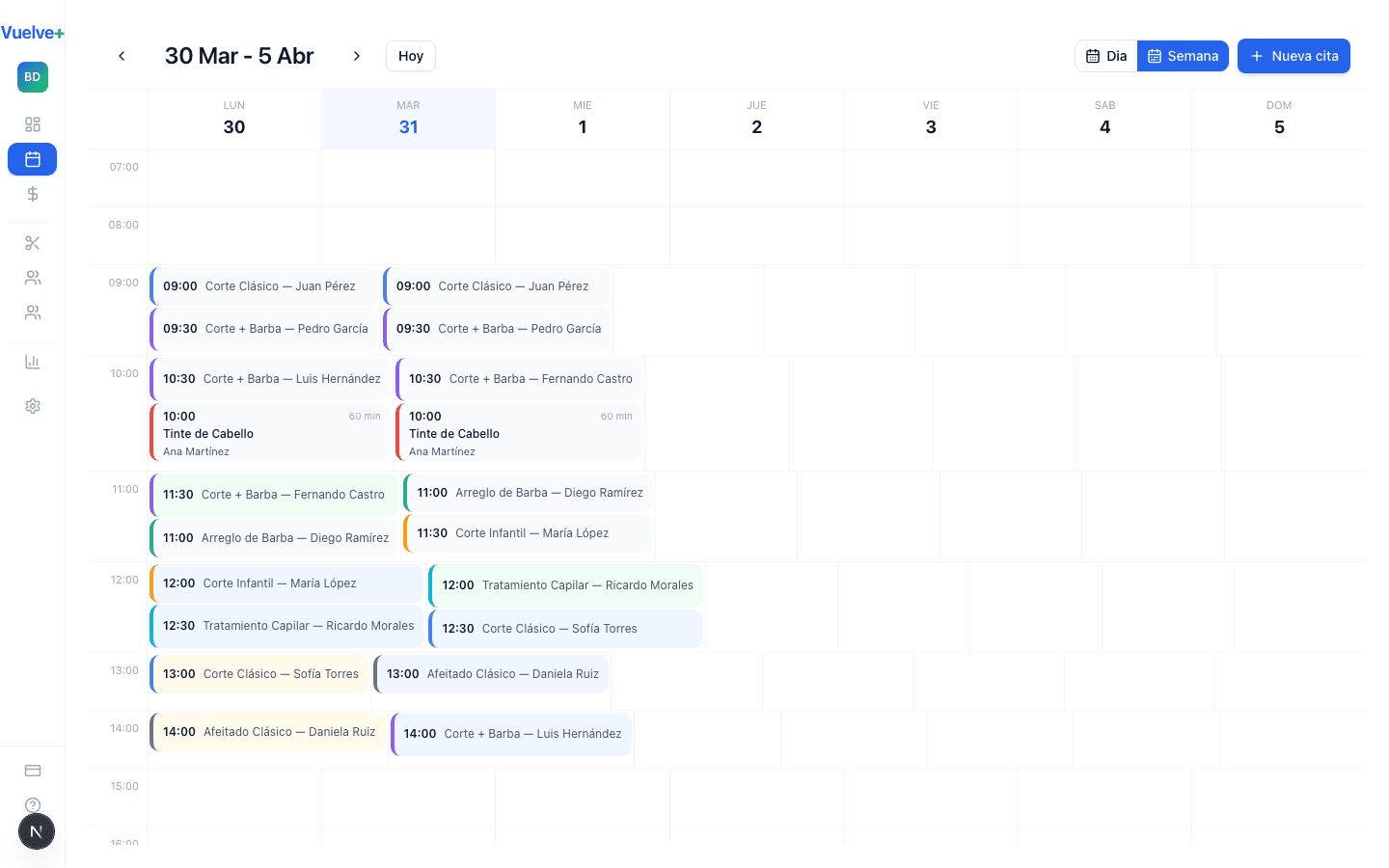The height and width of the screenshot is (868, 1389).
Task: Open the scissors services icon
Action: pyautogui.click(x=33, y=243)
